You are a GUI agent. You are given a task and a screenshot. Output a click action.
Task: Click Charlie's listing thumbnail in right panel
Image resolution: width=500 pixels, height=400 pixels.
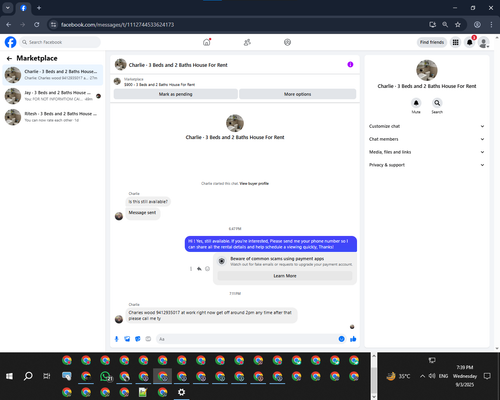(427, 70)
